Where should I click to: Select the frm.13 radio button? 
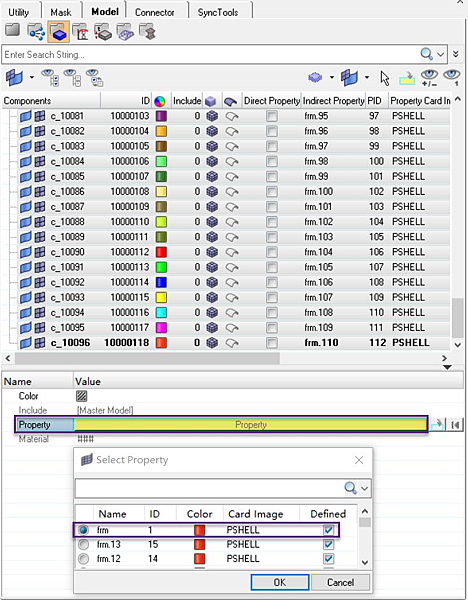[83, 544]
